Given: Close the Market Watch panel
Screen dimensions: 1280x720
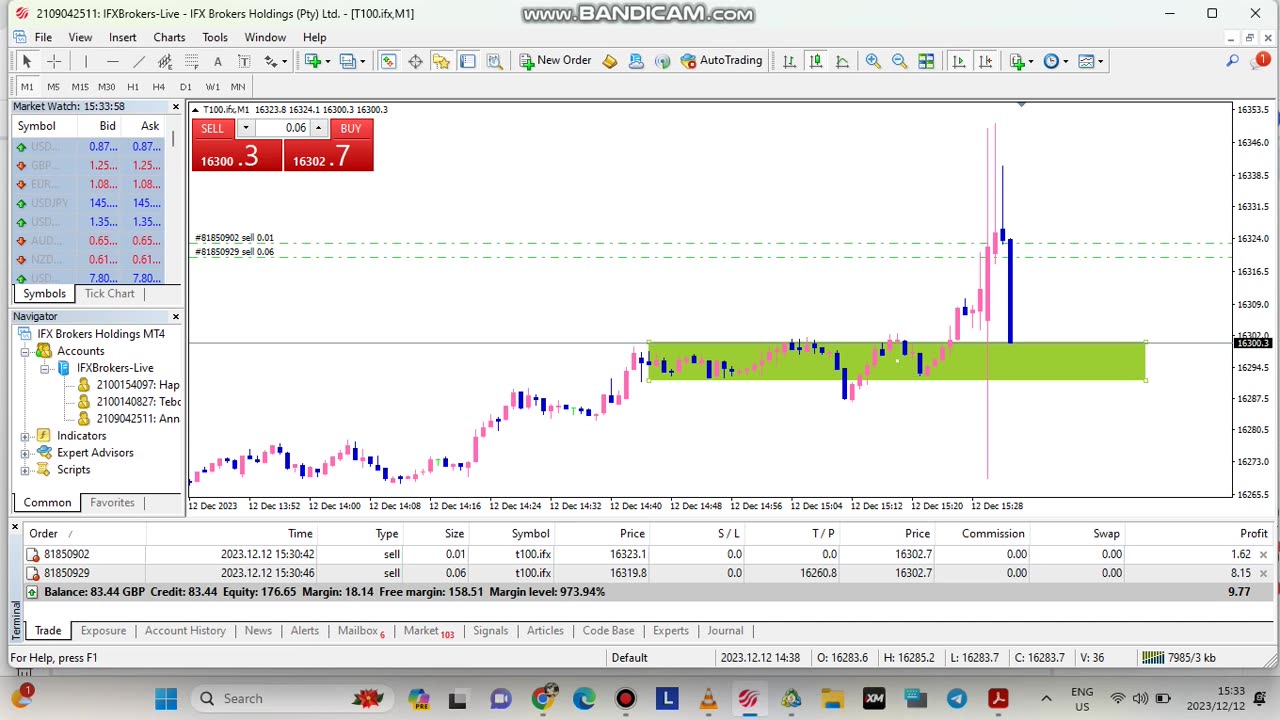Looking at the screenshot, I should click(176, 106).
